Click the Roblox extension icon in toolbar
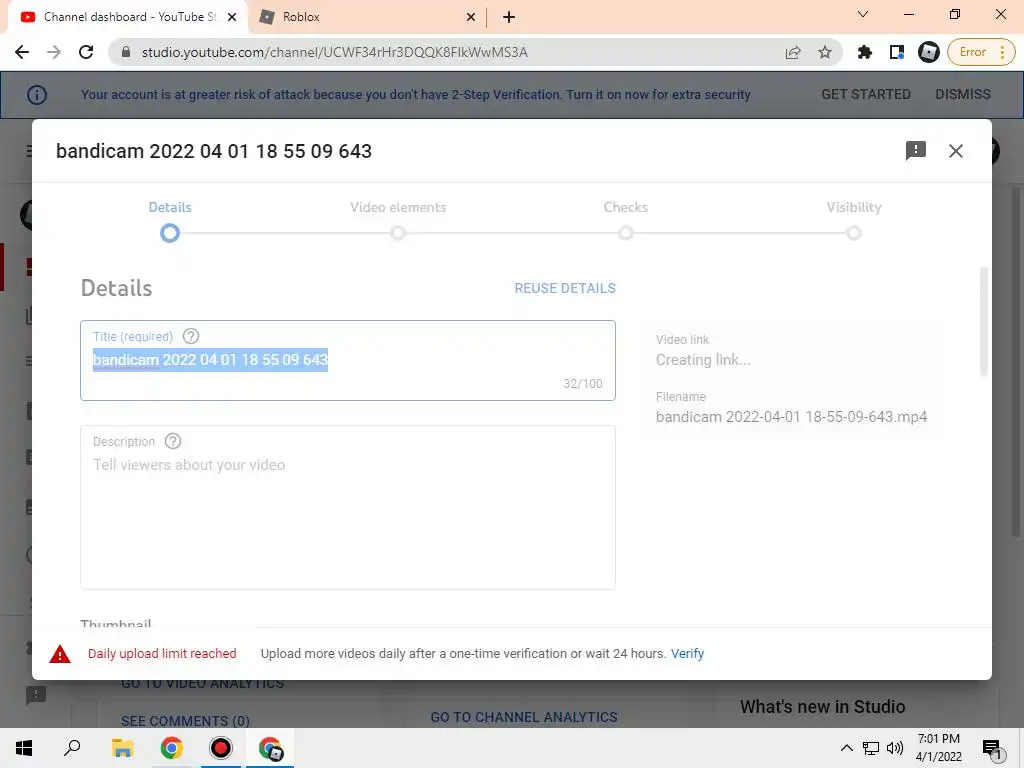Viewport: 1024px width, 768px height. [x=929, y=52]
